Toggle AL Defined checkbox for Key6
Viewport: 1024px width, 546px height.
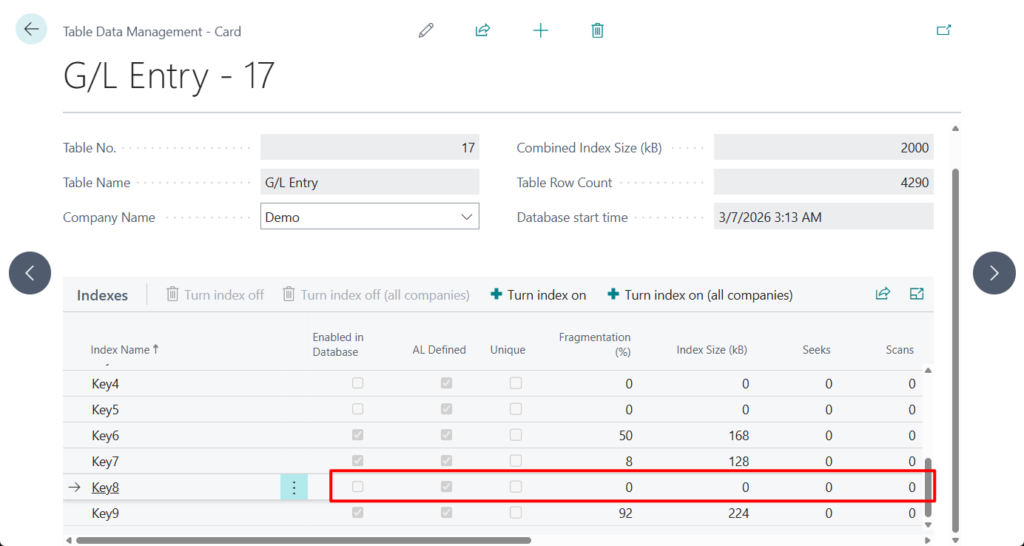[446, 435]
